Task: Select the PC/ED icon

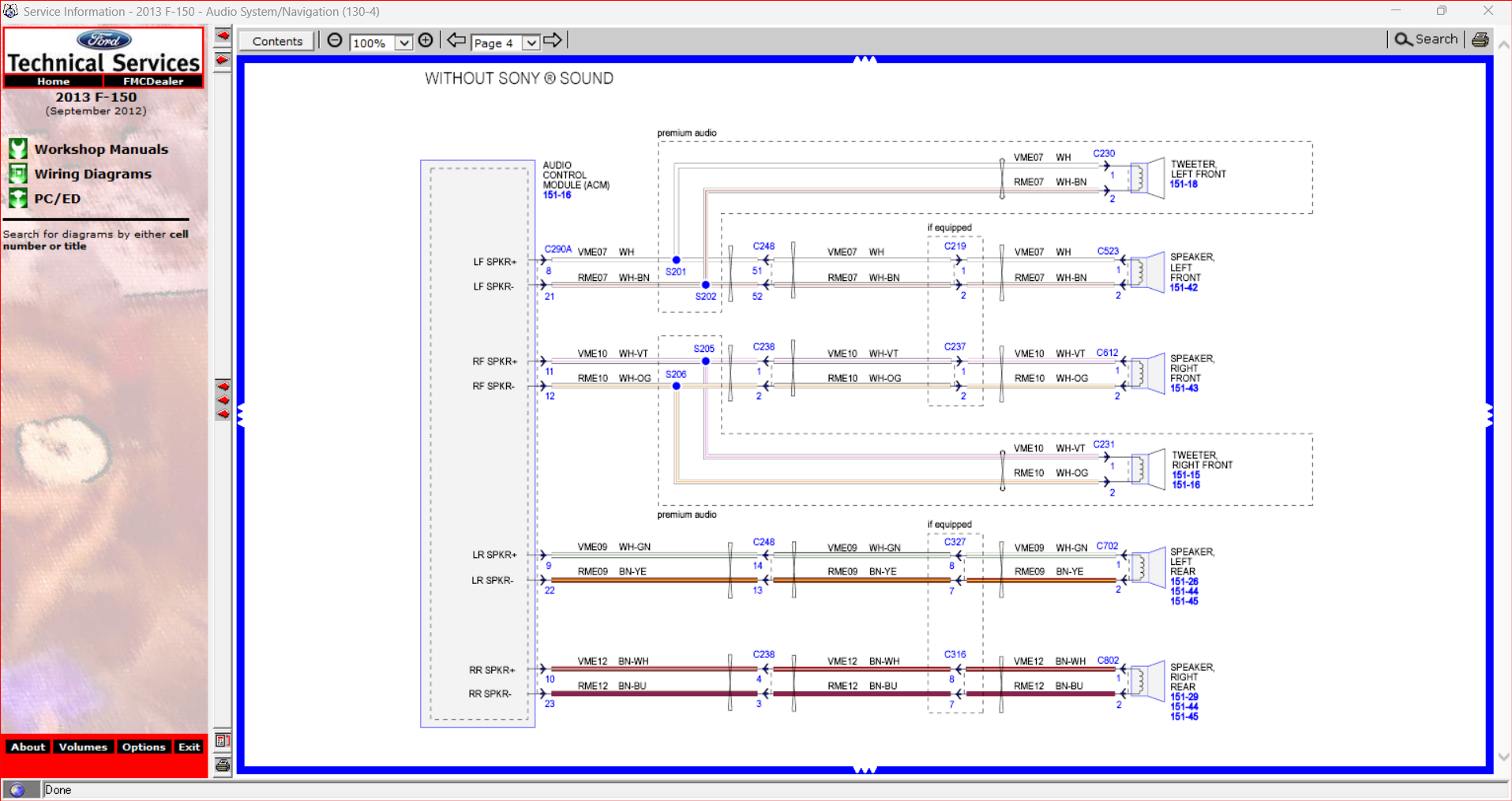Action: 18,197
